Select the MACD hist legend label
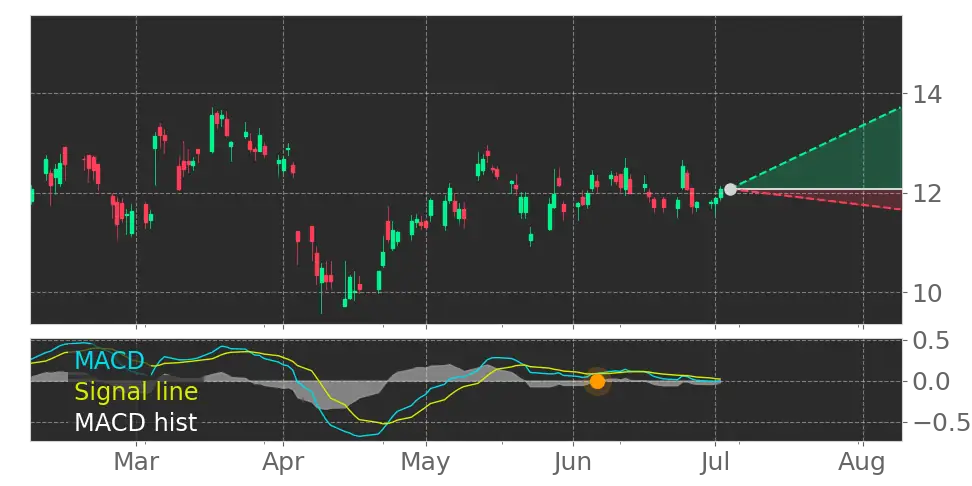Screen dimensions: 972x486 (x=136, y=423)
